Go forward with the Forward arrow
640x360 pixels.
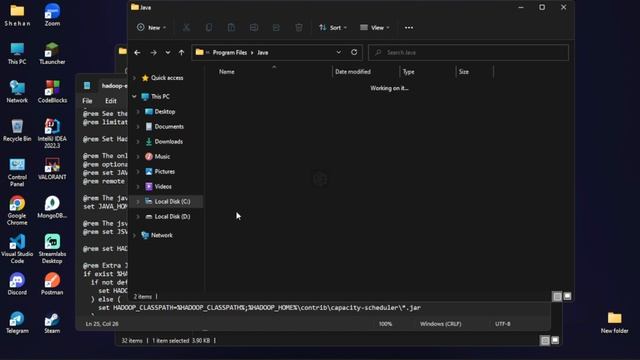[153, 53]
